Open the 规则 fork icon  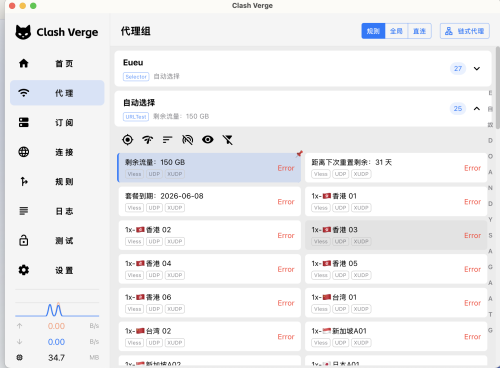(x=24, y=181)
